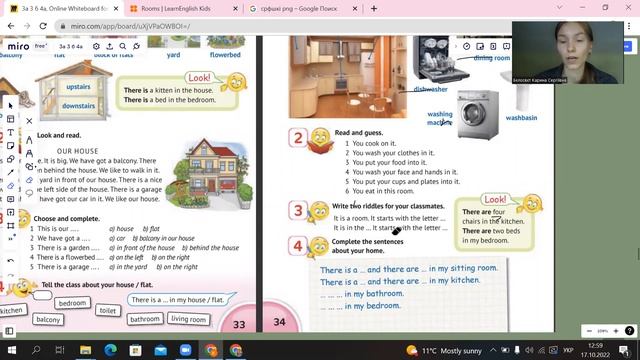Select the Text tool in Miro toolbar
640x360 pixels.
point(11,132)
